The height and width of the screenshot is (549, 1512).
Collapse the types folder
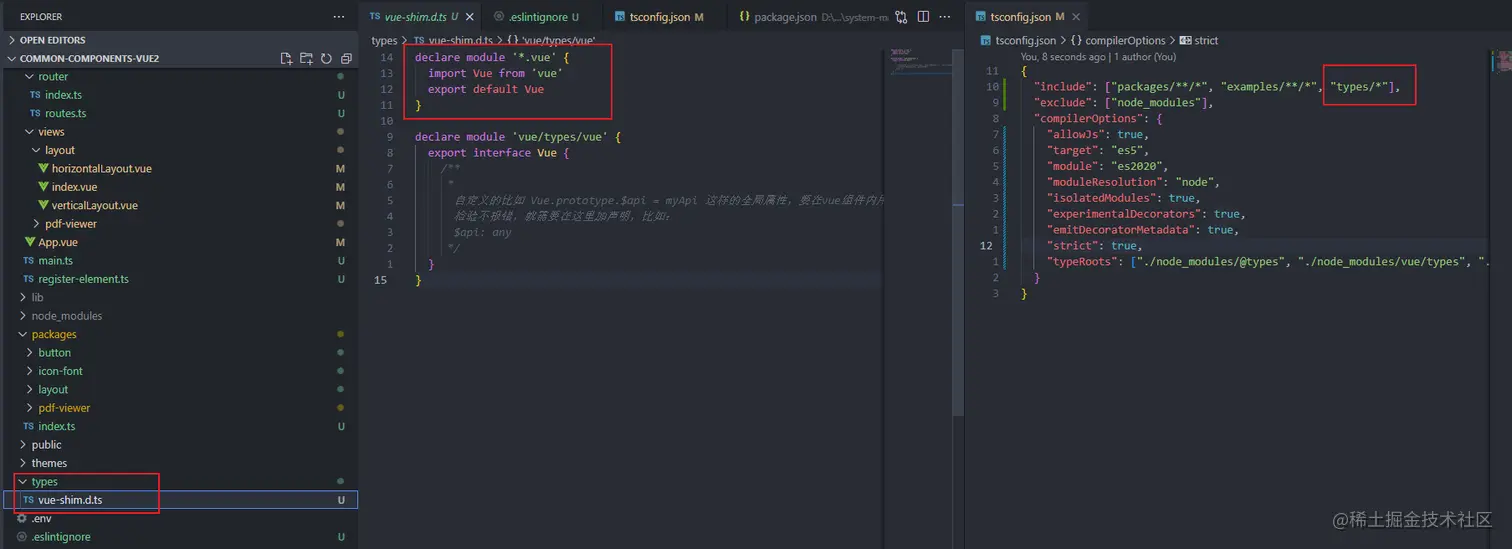[45, 482]
